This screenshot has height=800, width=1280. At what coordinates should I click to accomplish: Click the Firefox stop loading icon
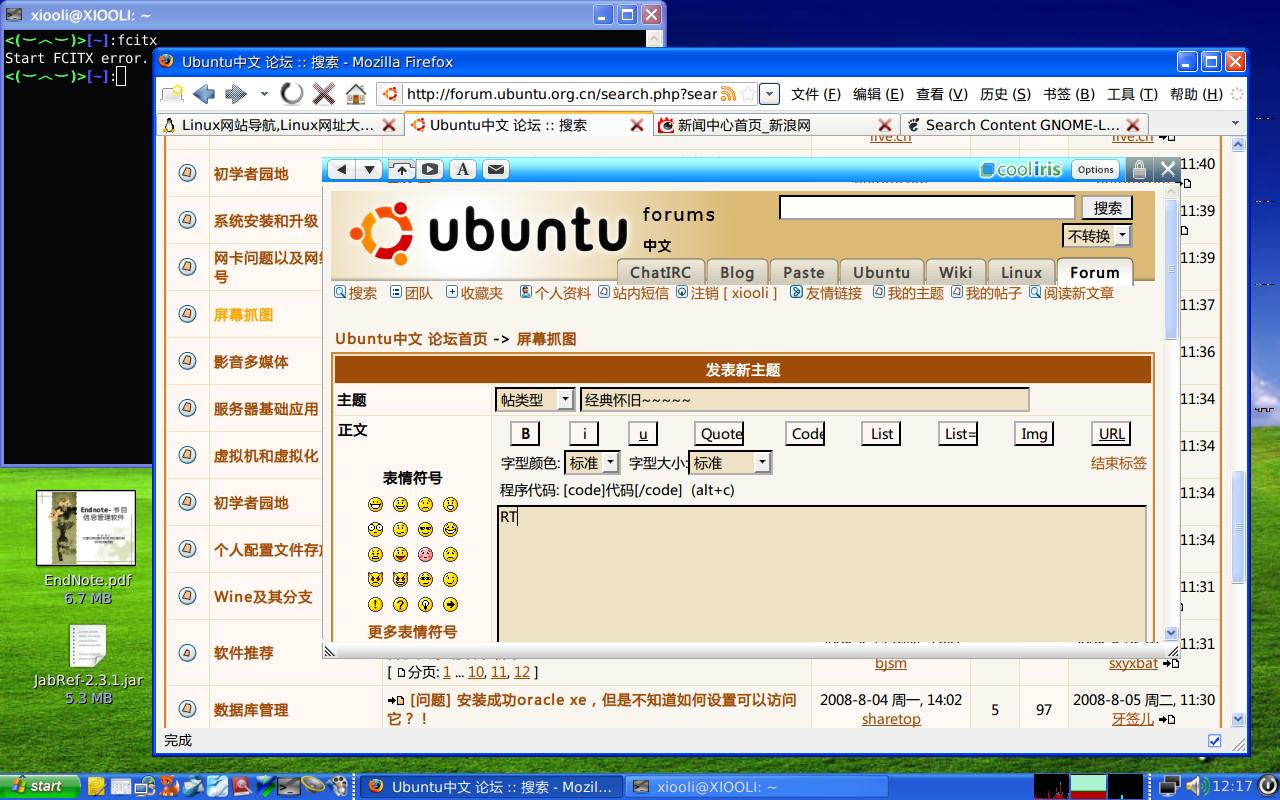[x=323, y=94]
